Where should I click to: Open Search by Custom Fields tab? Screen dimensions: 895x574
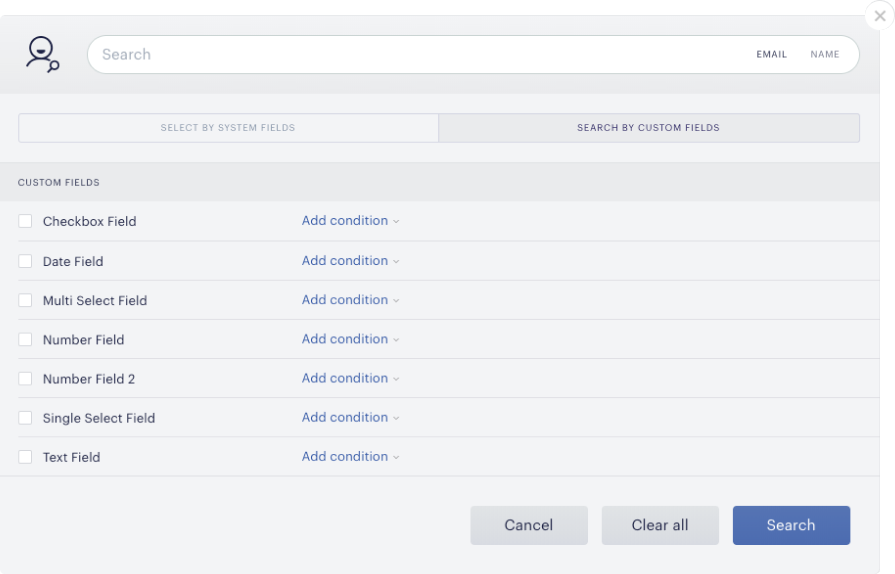[x=649, y=128]
